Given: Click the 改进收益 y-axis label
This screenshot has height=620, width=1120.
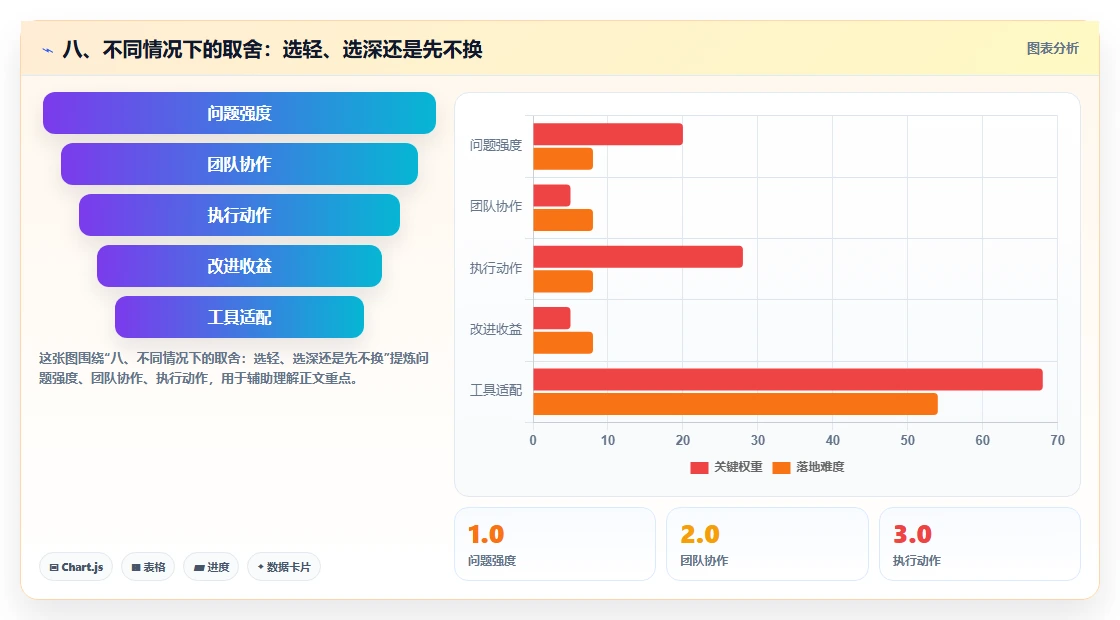Looking at the screenshot, I should [496, 329].
